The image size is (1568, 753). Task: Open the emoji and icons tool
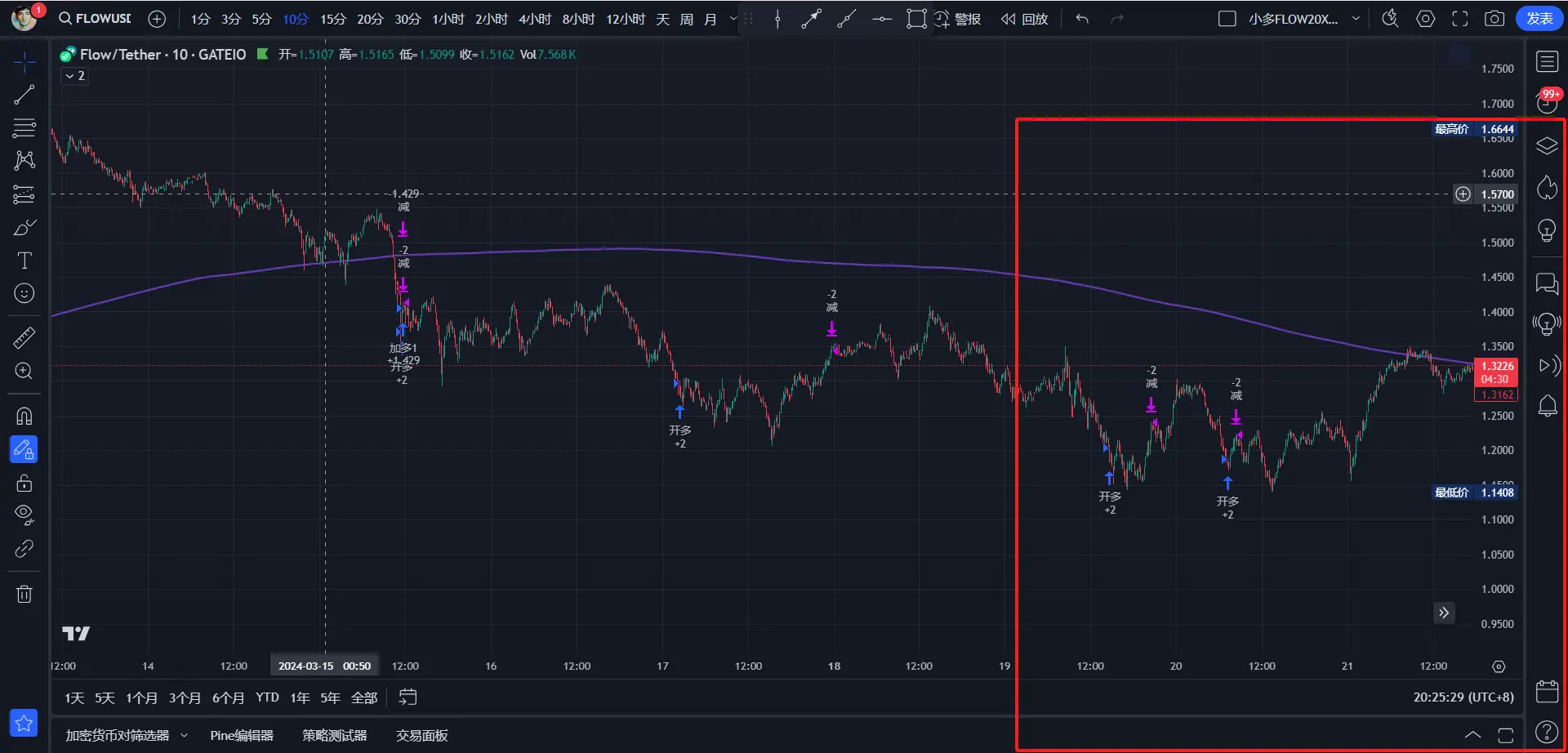(x=24, y=293)
